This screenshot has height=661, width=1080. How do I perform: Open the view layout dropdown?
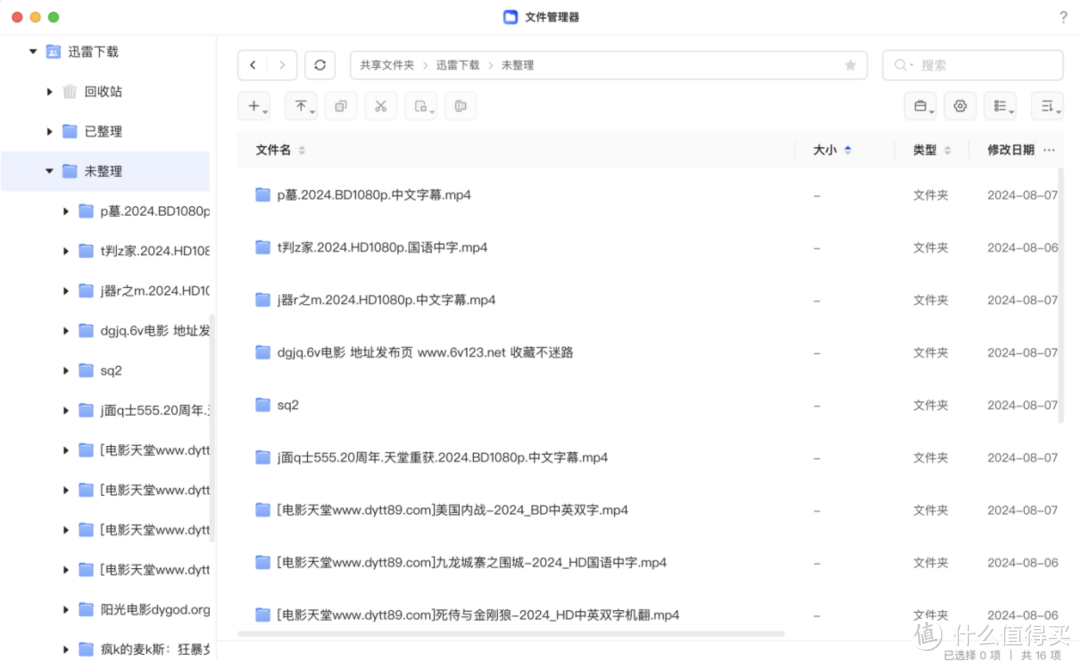999,106
